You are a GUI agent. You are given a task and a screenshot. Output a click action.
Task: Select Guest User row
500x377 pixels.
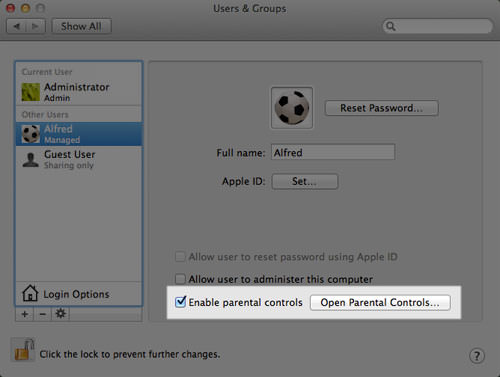pos(79,160)
